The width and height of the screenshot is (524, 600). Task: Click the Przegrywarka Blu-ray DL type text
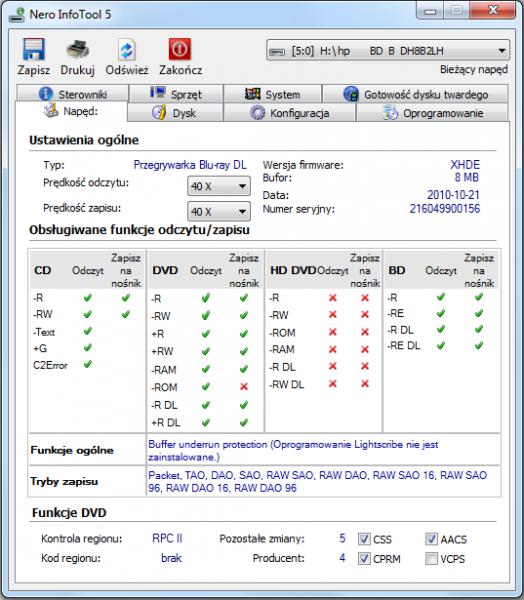pyautogui.click(x=190, y=165)
